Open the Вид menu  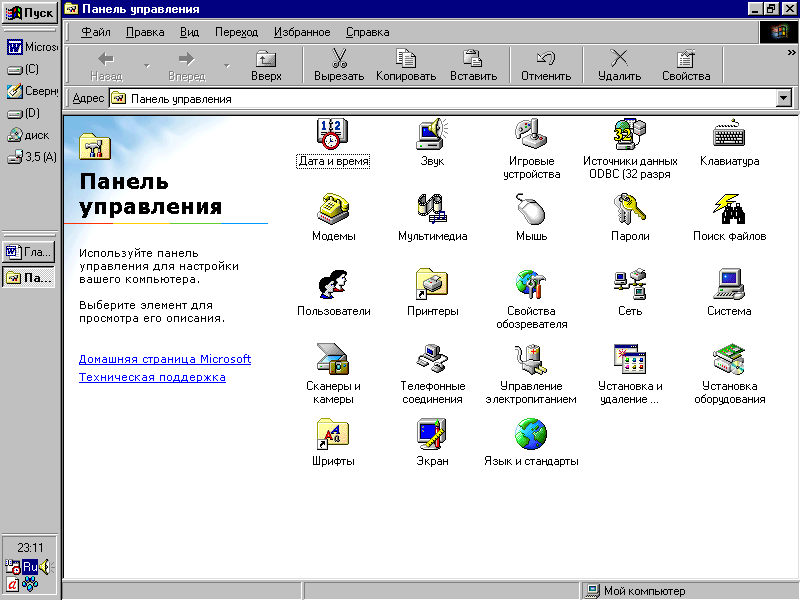(x=189, y=32)
